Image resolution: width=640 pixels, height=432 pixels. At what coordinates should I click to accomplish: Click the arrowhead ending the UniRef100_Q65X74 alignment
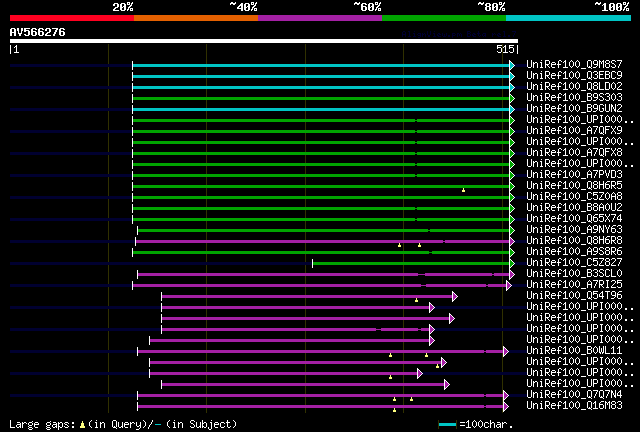[x=512, y=220]
